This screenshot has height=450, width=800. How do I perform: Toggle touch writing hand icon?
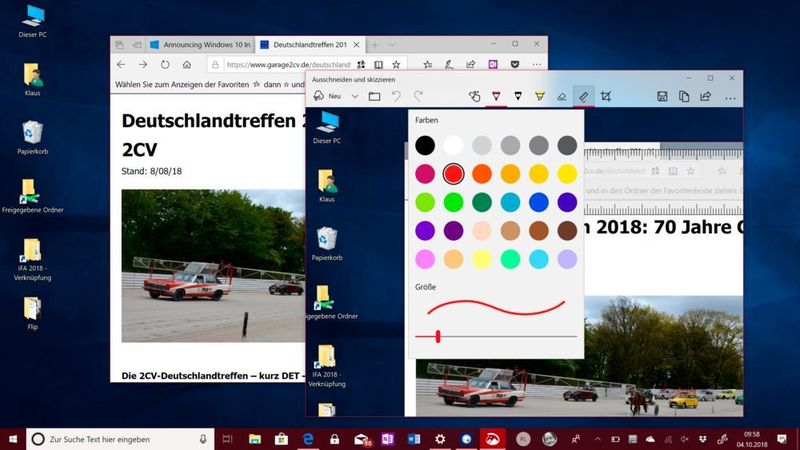point(474,96)
